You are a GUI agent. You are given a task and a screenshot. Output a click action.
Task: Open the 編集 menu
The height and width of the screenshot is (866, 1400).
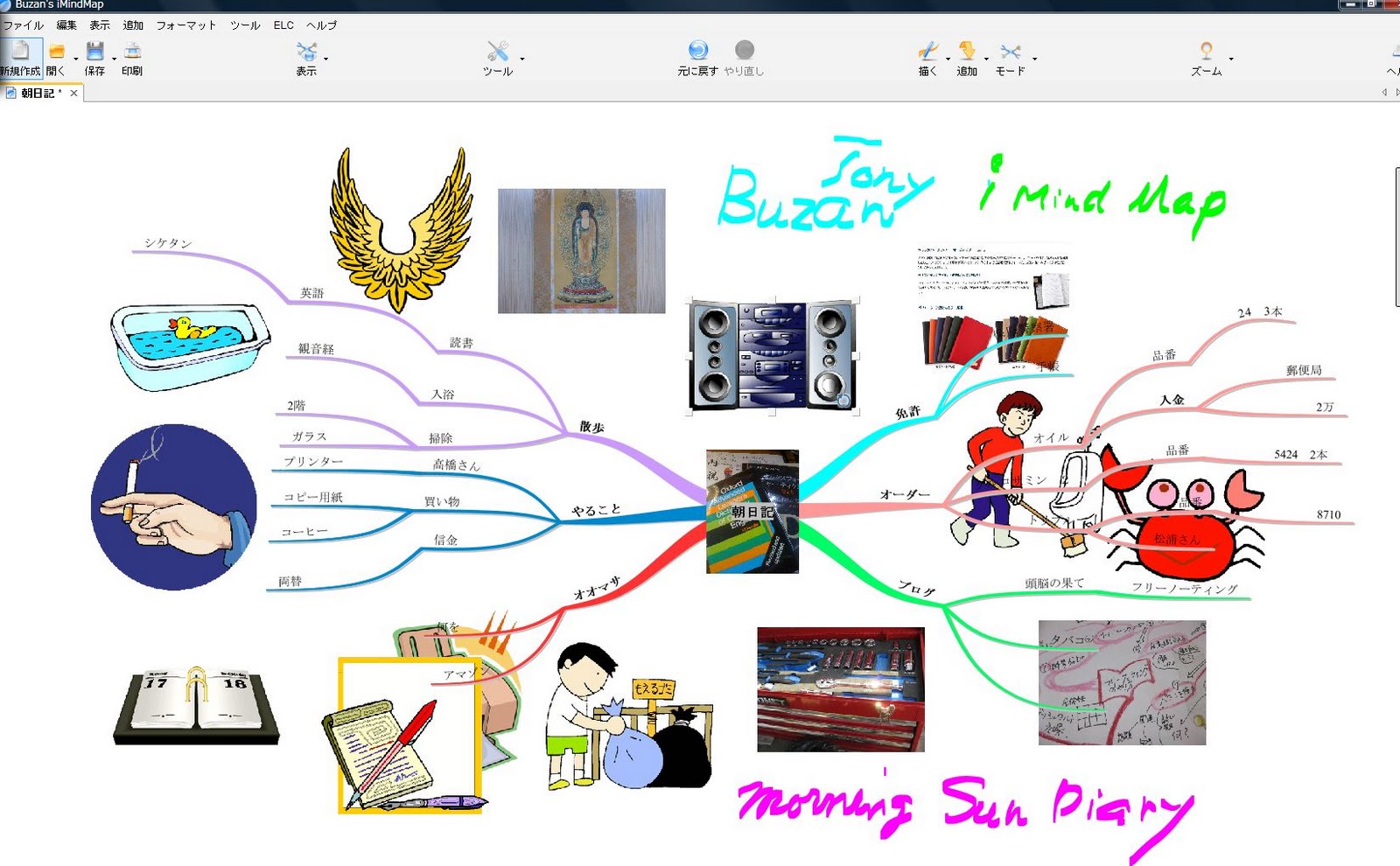[x=66, y=25]
